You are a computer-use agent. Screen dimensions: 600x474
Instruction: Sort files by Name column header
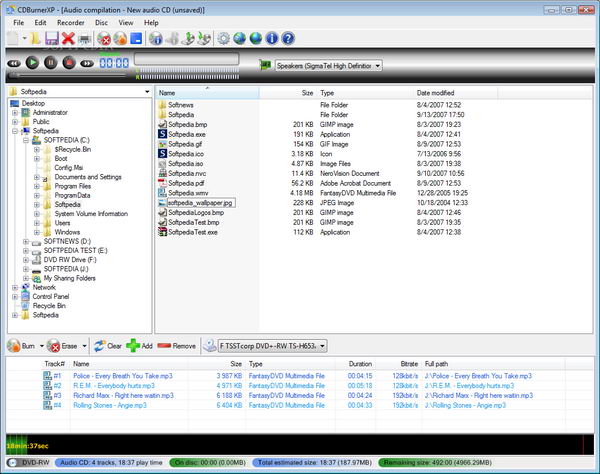pyautogui.click(x=207, y=93)
